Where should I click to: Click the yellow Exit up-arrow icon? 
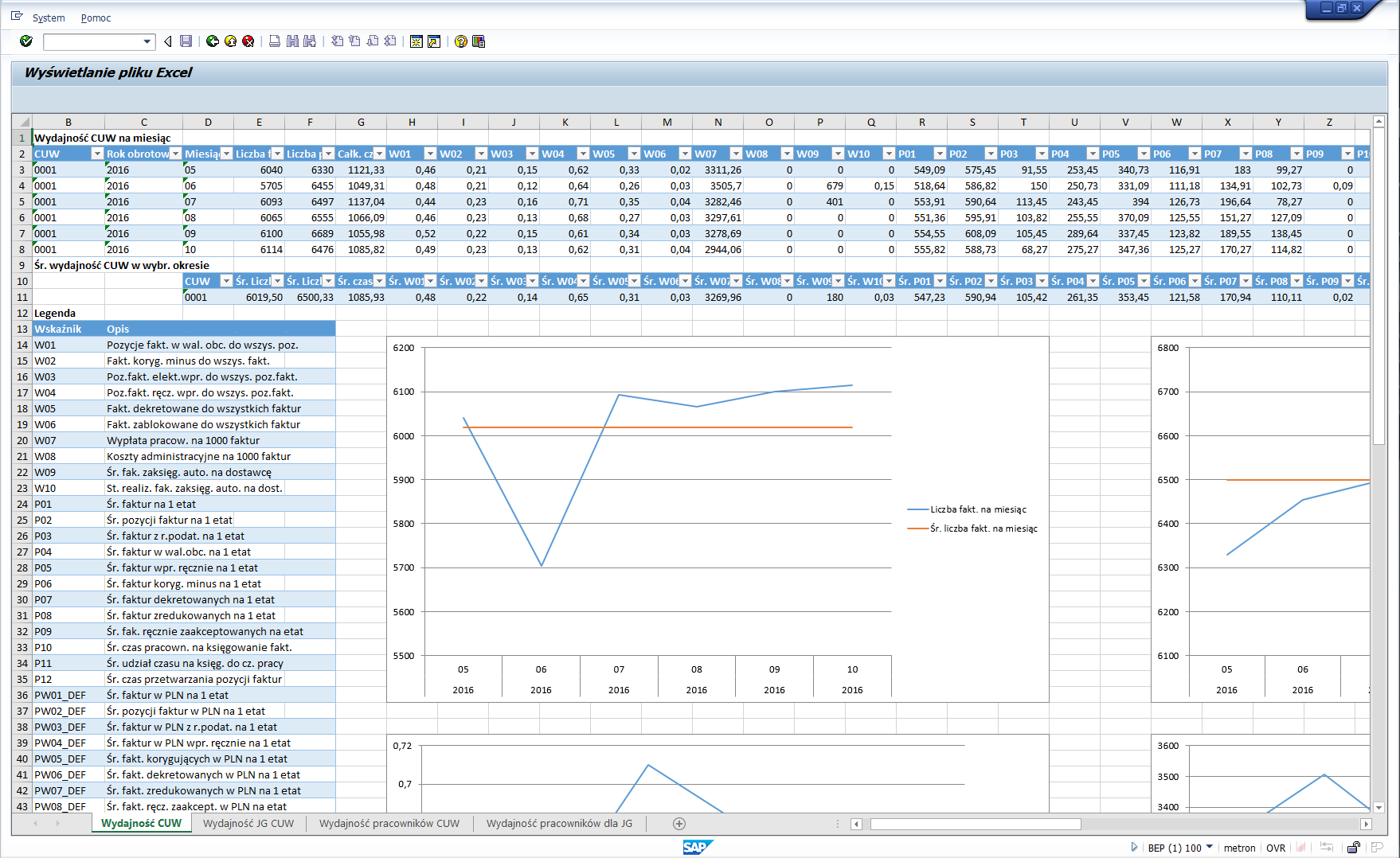click(x=231, y=41)
